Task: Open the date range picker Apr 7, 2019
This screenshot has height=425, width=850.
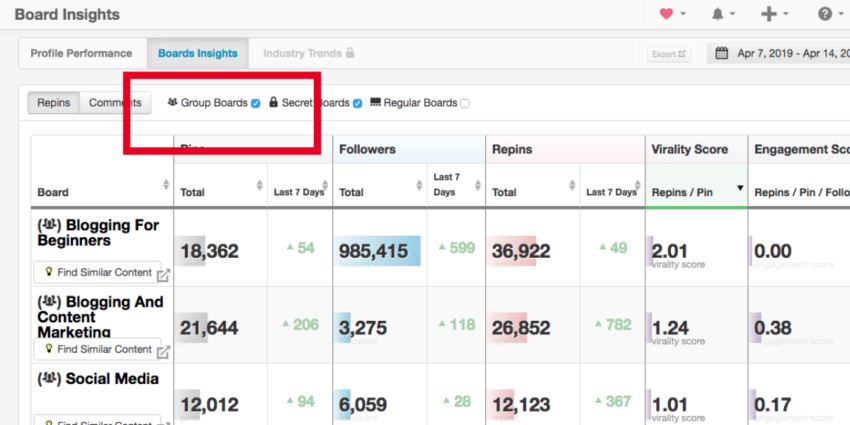Action: 785,53
